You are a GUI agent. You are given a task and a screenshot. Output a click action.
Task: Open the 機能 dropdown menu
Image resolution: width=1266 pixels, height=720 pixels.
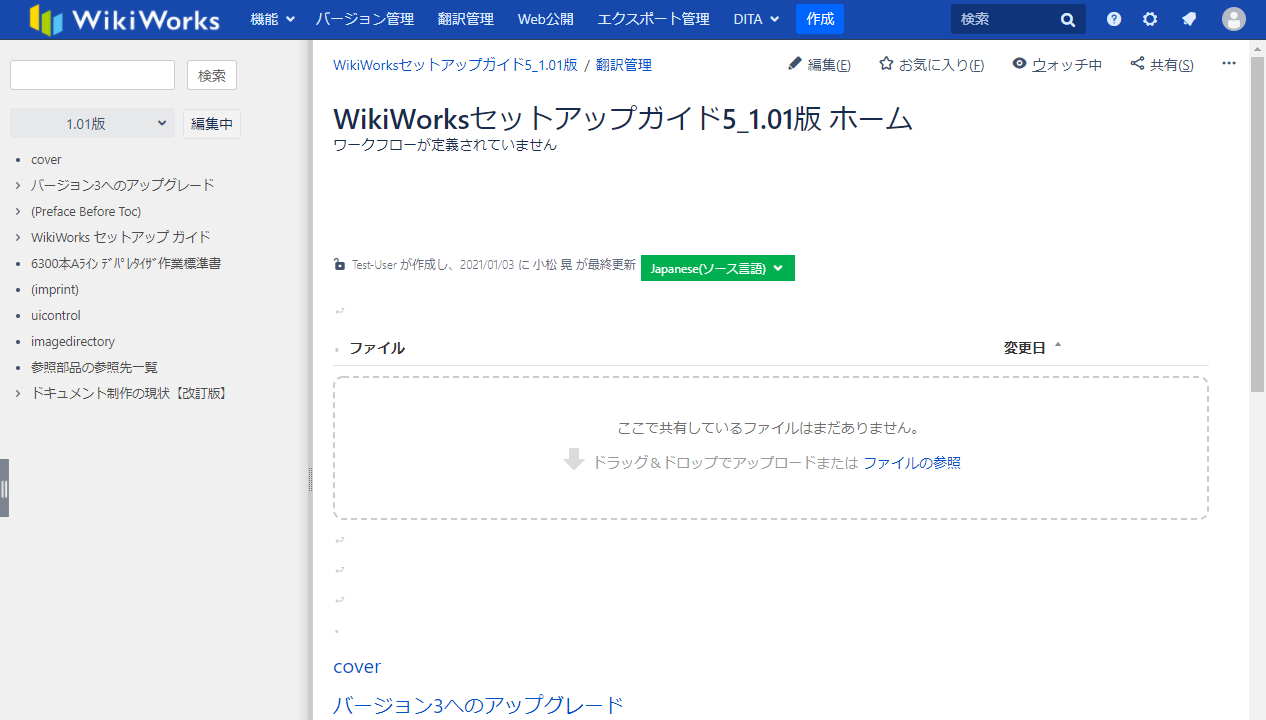[273, 19]
